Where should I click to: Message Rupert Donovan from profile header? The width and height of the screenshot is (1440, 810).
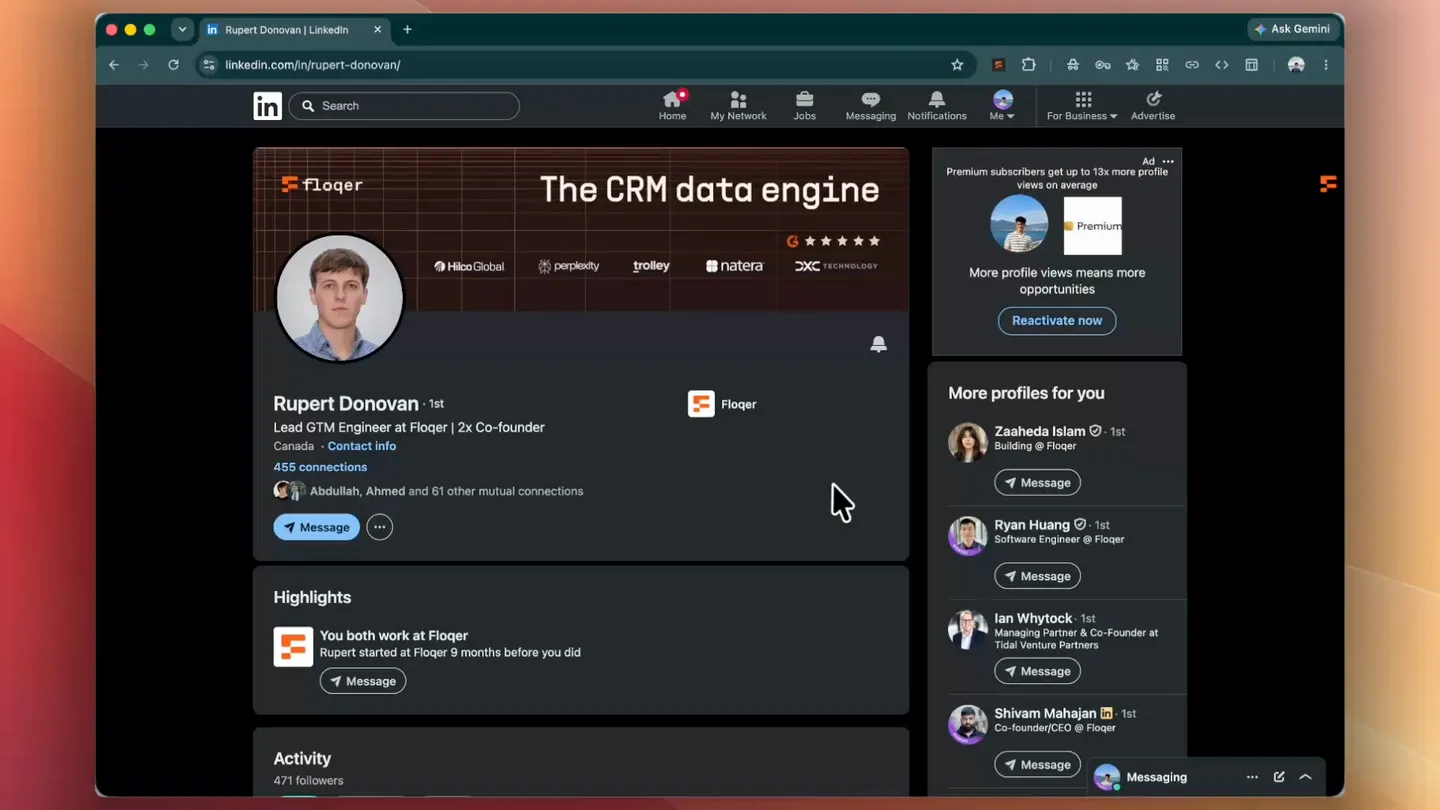pos(316,527)
